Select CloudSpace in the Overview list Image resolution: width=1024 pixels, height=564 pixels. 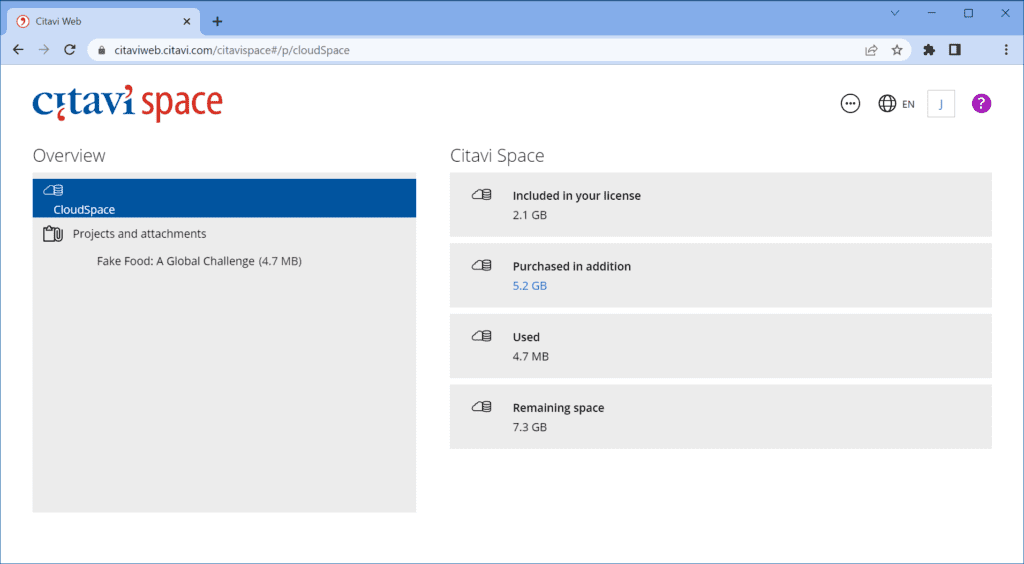[x=84, y=210]
